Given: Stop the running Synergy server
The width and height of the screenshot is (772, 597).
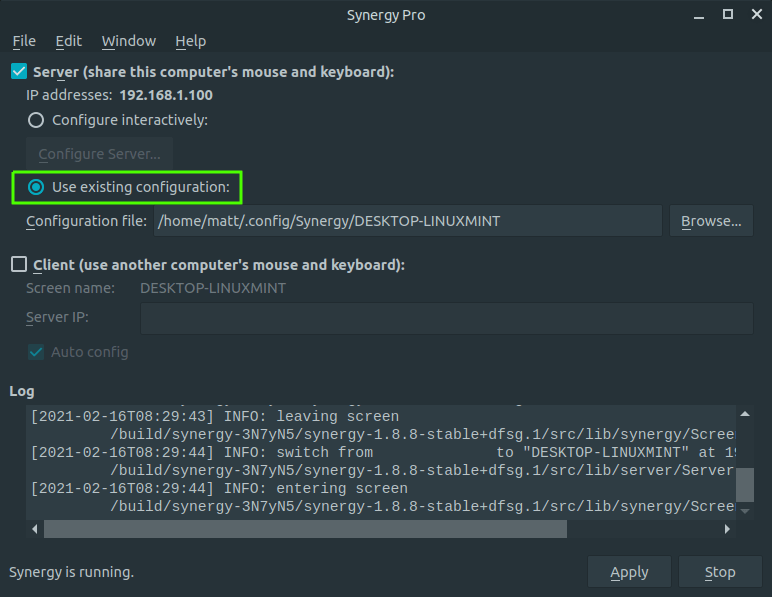Looking at the screenshot, I should point(720,572).
